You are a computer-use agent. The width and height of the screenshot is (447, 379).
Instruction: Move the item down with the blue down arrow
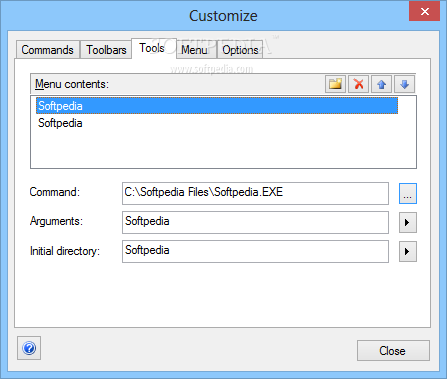[404, 84]
